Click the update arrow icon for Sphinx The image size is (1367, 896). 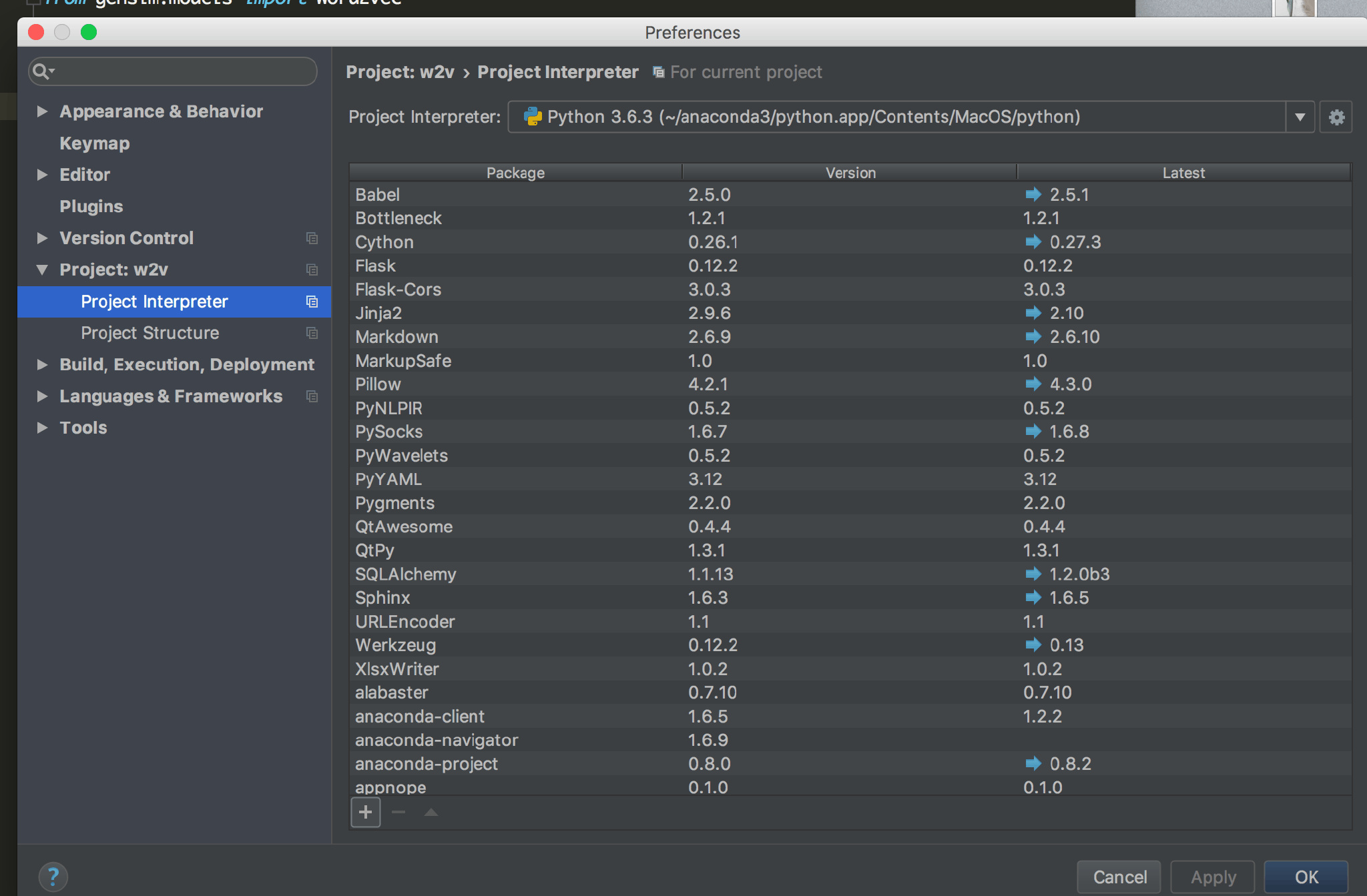[x=1033, y=597]
